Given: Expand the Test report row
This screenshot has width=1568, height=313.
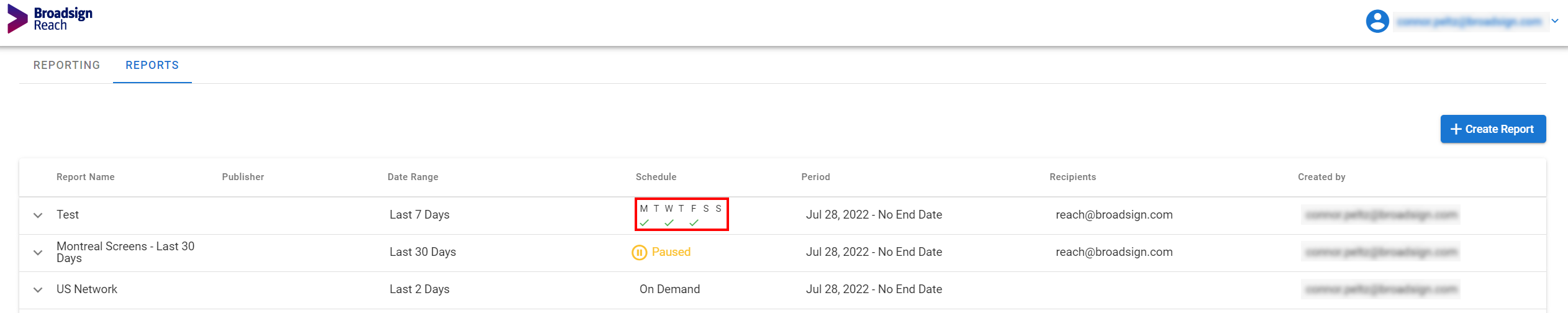Looking at the screenshot, I should point(38,215).
